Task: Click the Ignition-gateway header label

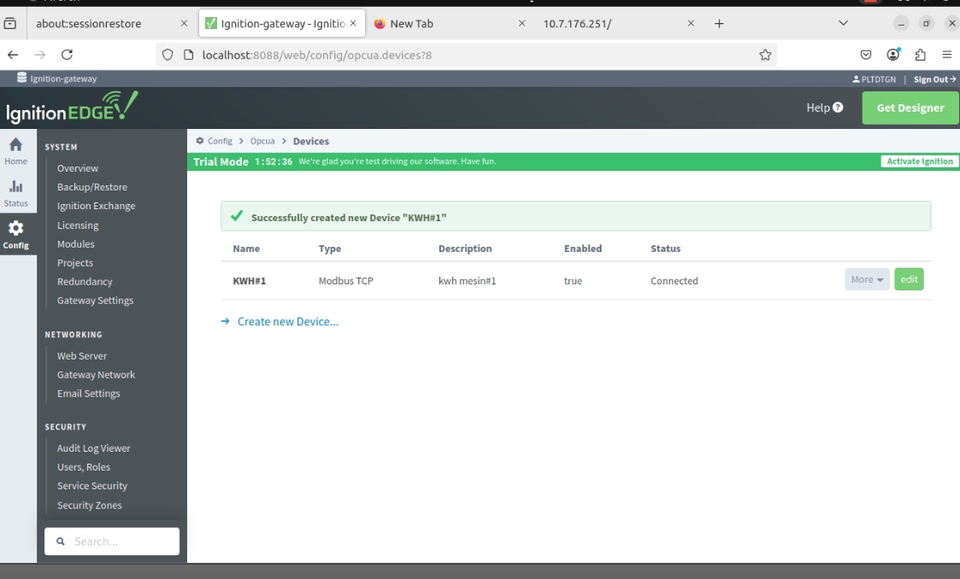Action: point(63,79)
